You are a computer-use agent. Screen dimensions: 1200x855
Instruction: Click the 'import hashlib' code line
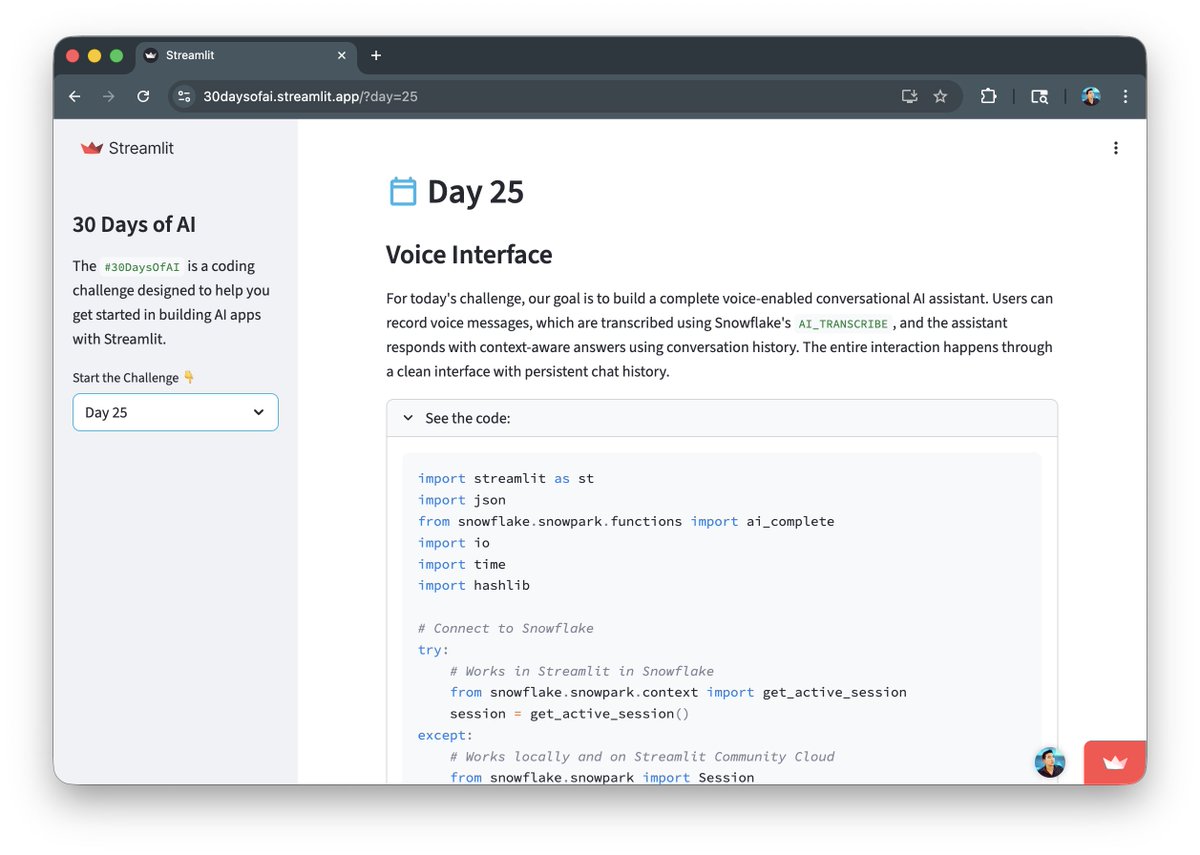coord(474,585)
